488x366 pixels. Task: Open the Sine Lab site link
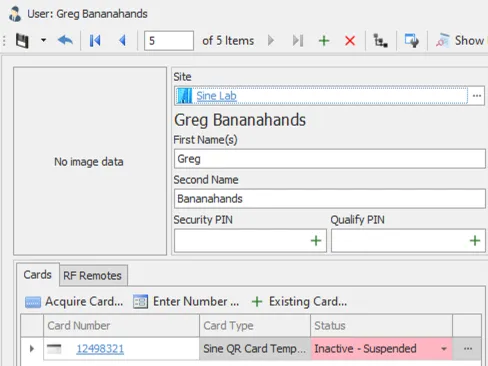[216, 96]
